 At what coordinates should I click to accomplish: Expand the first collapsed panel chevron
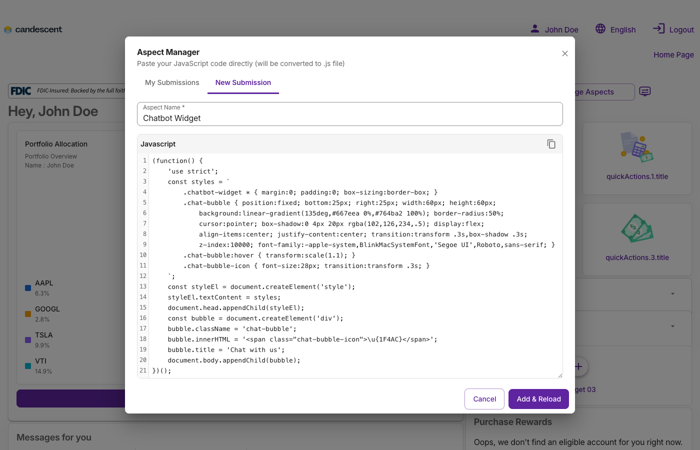(673, 294)
